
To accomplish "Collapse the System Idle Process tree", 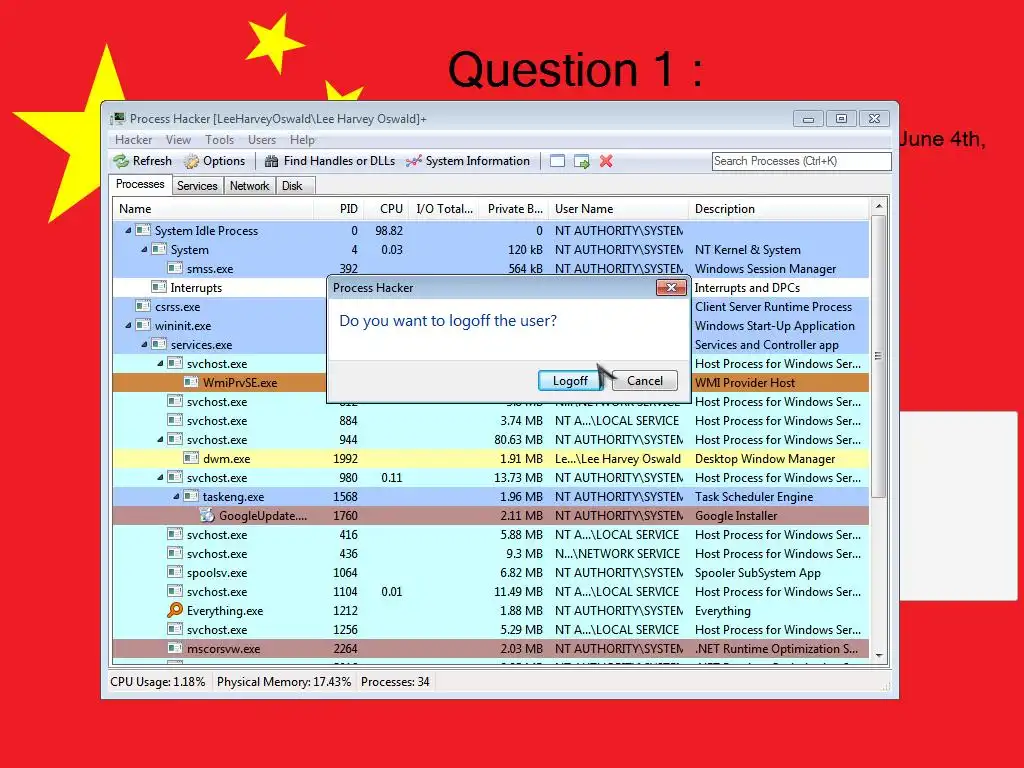I will click(x=128, y=231).
